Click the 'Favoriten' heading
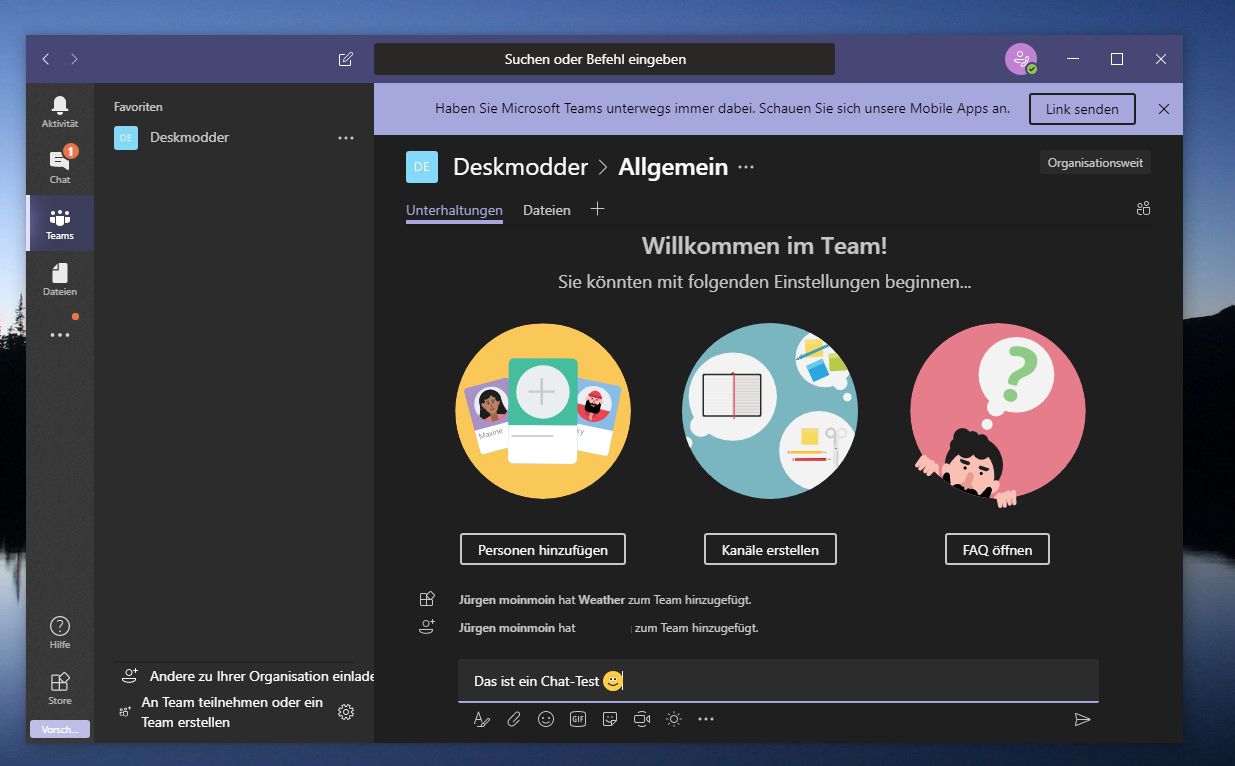Image resolution: width=1235 pixels, height=766 pixels. click(138, 107)
